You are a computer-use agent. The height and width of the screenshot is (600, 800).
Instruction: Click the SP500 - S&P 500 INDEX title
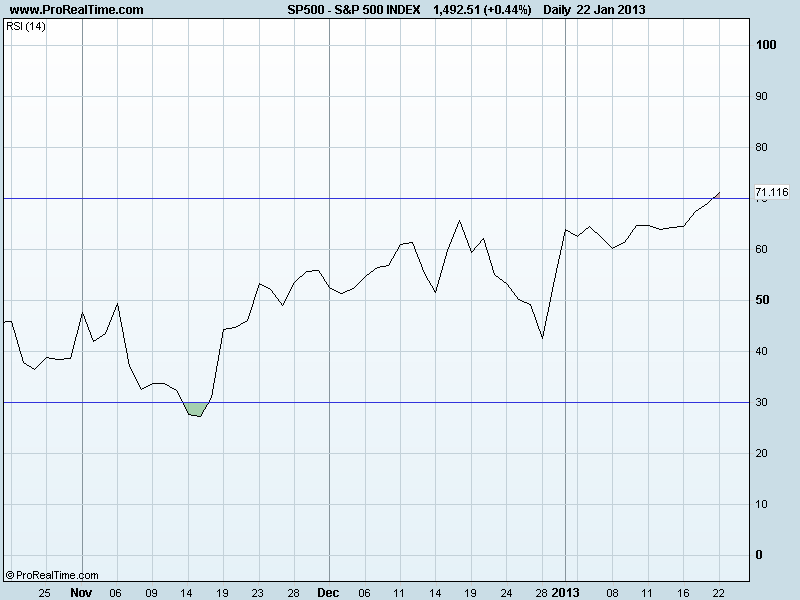point(354,10)
